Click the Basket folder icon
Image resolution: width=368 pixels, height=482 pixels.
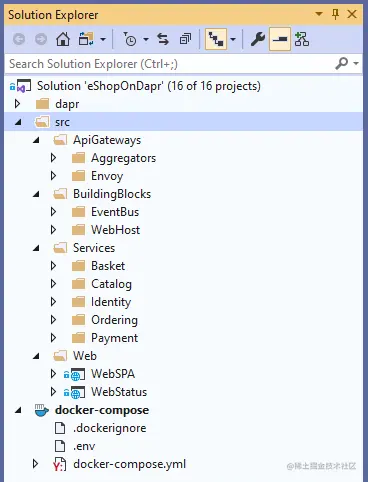click(78, 266)
